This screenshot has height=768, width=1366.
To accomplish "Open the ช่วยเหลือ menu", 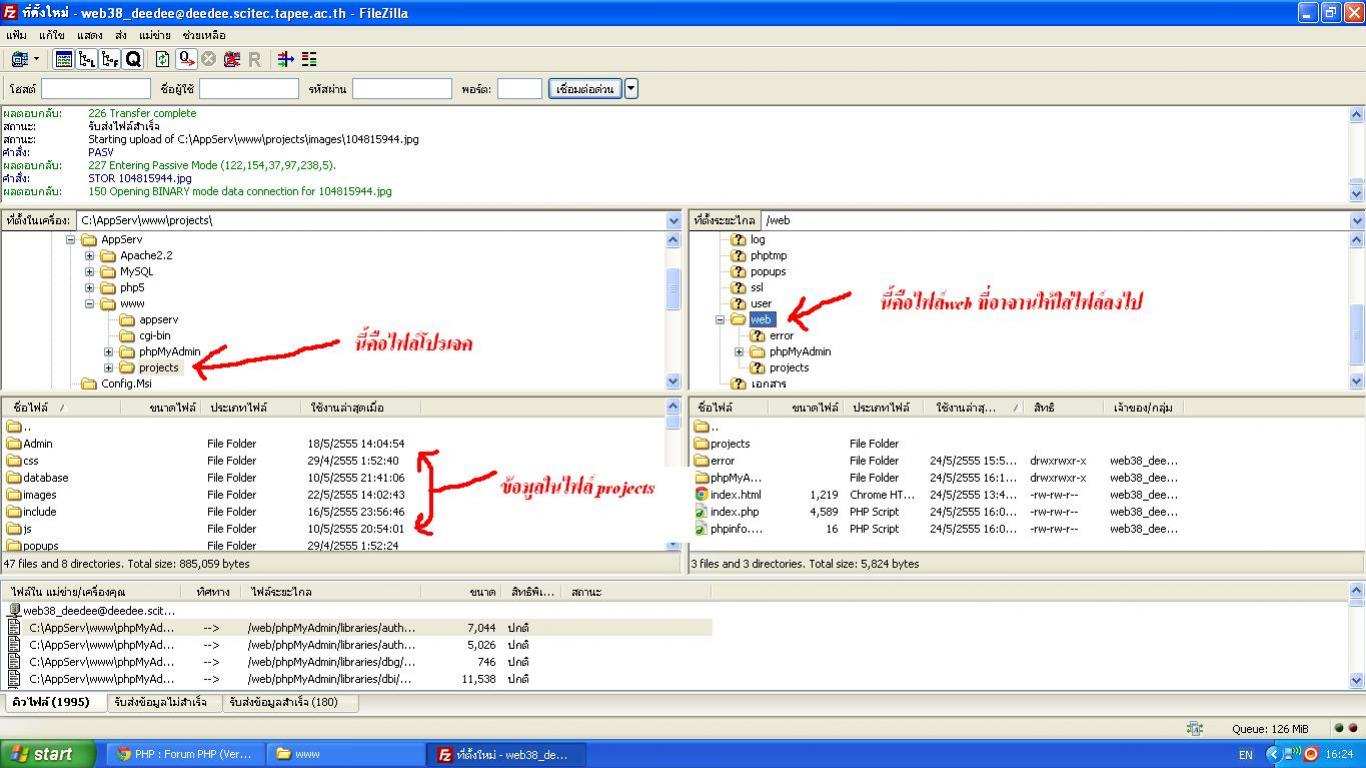I will pyautogui.click(x=204, y=35).
